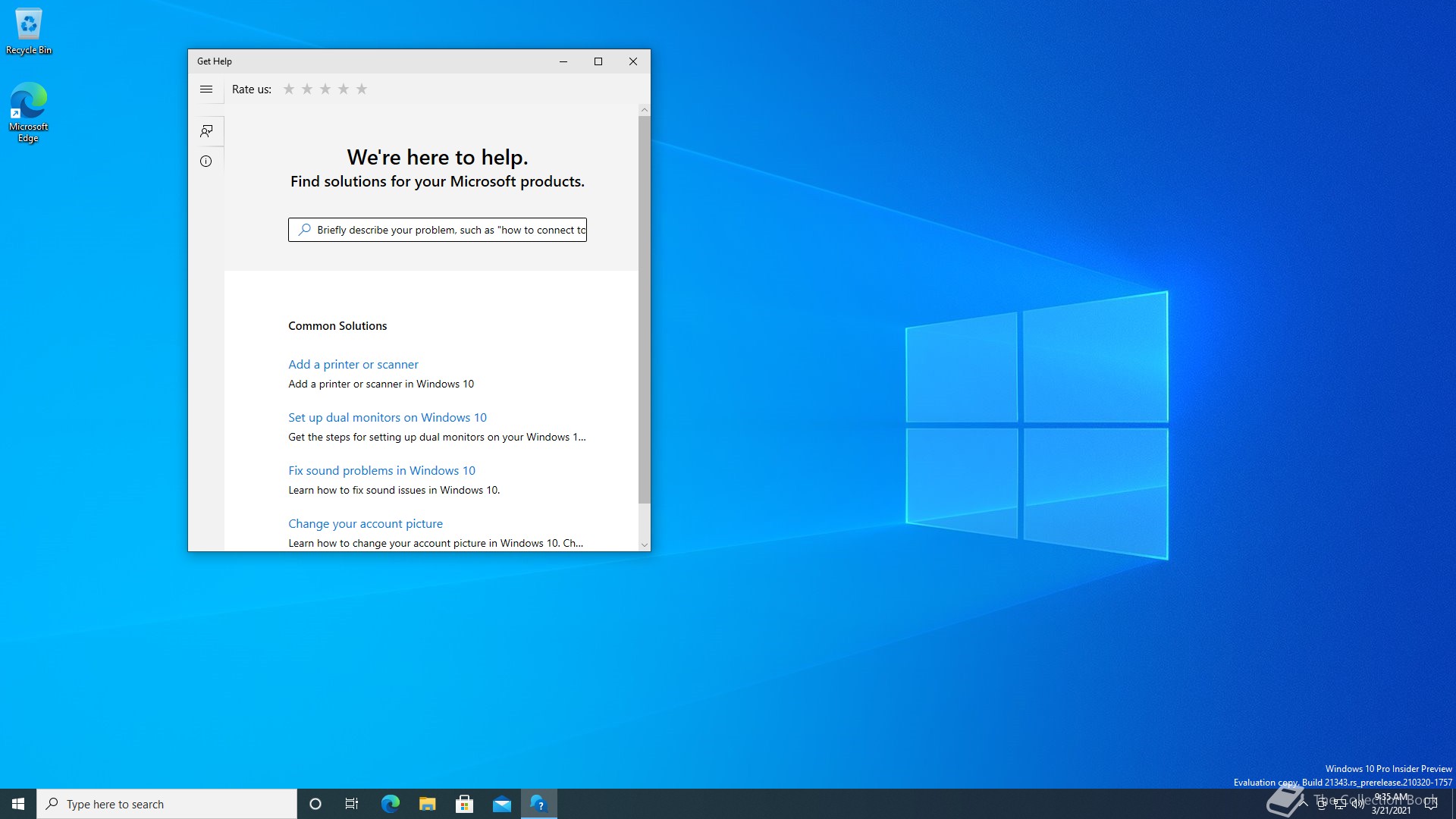
Task: Click the 'Rate us:' label
Action: pyautogui.click(x=252, y=89)
